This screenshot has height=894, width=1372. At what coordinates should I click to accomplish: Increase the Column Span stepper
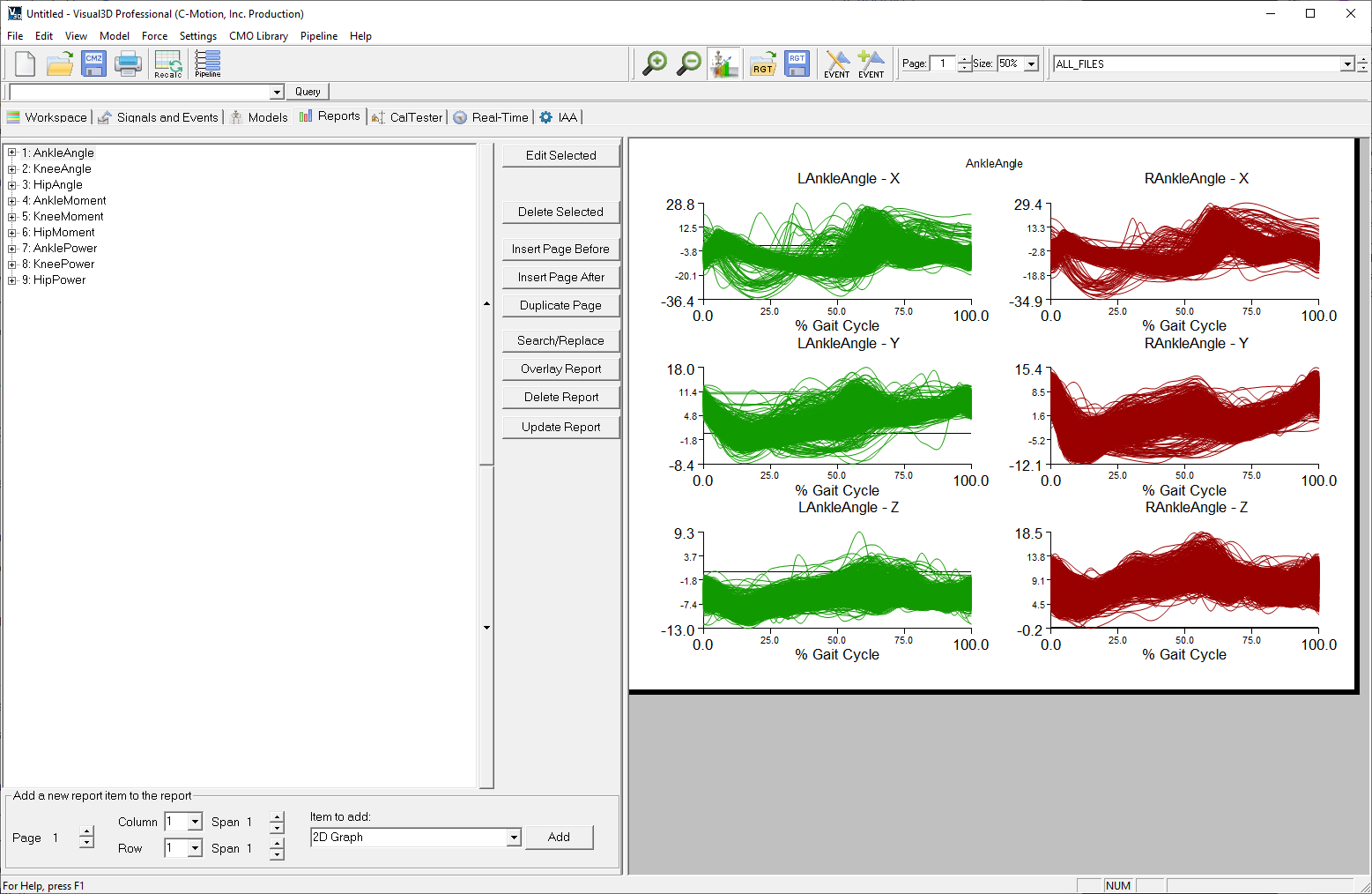[x=277, y=816]
